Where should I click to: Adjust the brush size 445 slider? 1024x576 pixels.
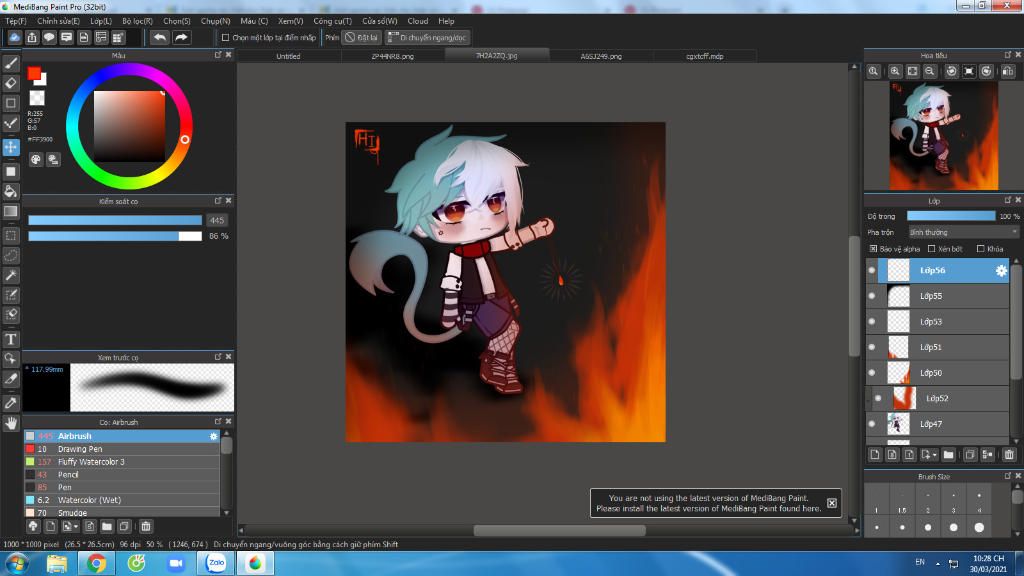(115, 220)
